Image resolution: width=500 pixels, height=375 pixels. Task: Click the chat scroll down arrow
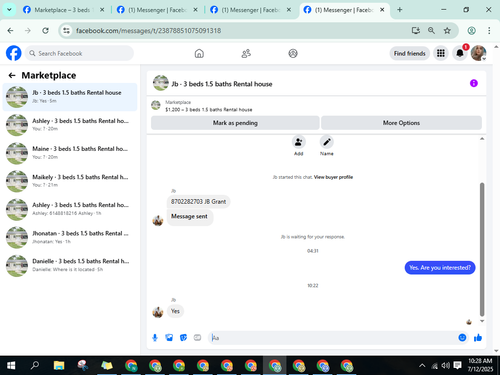482,321
